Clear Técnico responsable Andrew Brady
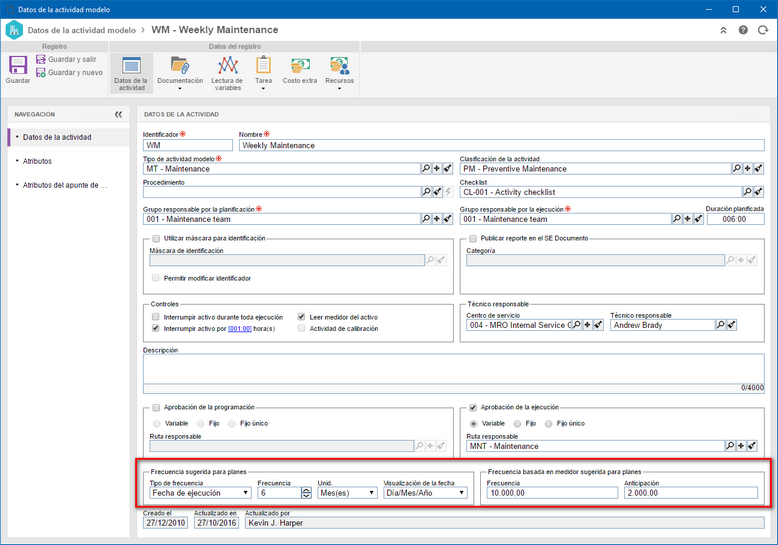 731,325
